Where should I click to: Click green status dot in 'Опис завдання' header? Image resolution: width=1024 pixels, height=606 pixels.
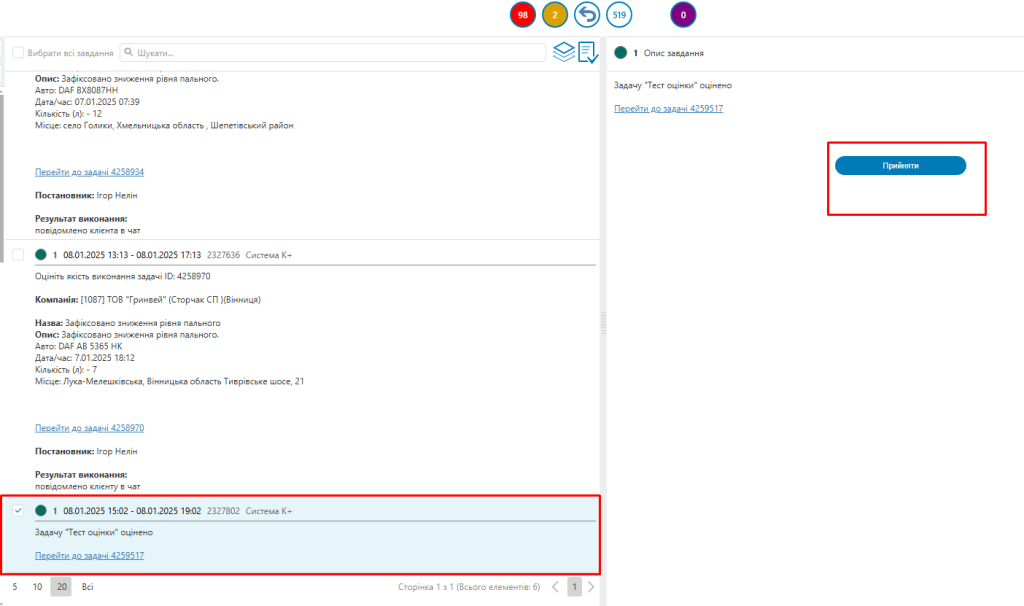click(x=620, y=53)
